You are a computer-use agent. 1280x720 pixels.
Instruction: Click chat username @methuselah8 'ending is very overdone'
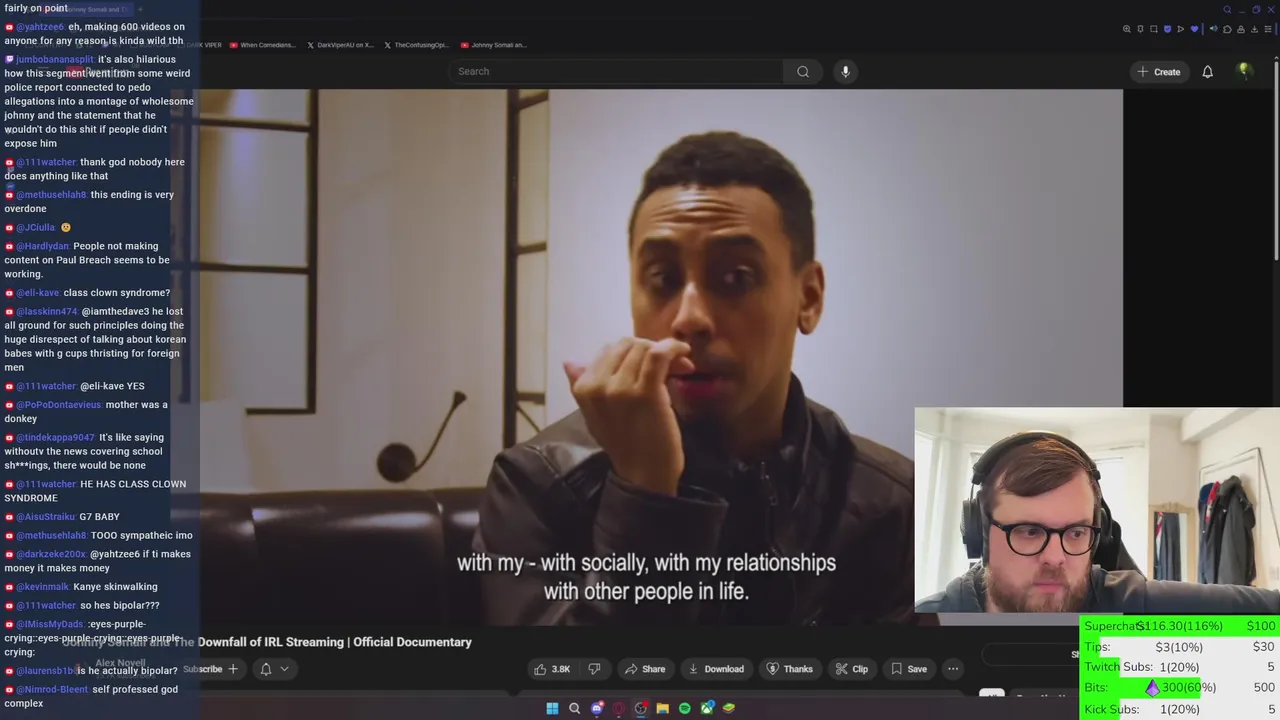[51, 195]
